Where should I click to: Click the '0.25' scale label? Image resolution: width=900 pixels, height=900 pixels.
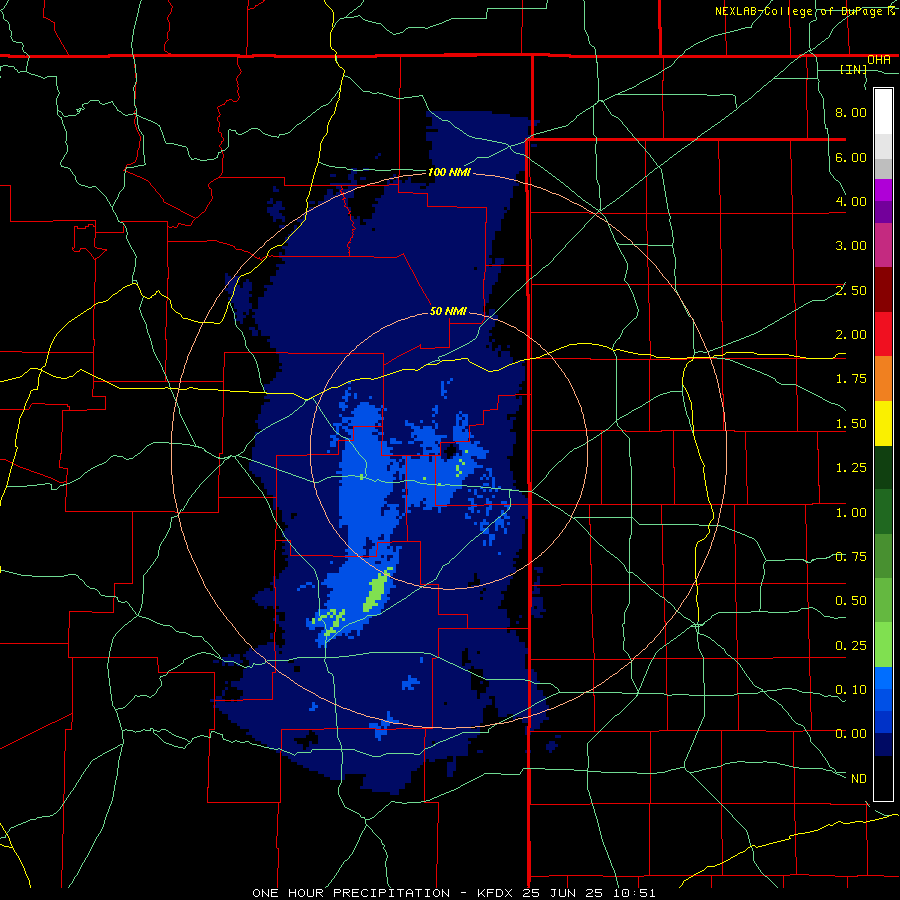coord(851,646)
